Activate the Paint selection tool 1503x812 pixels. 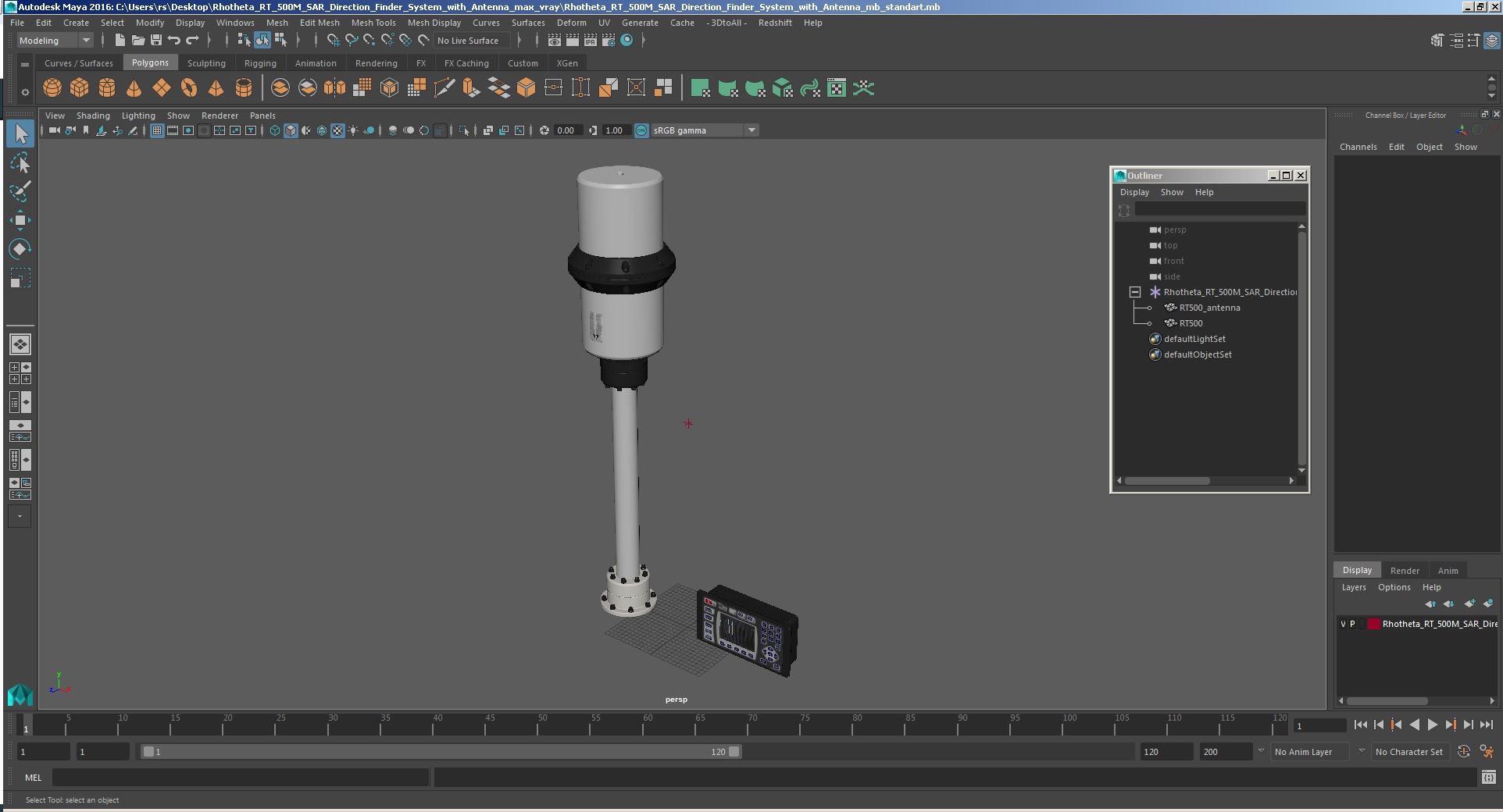(x=20, y=191)
